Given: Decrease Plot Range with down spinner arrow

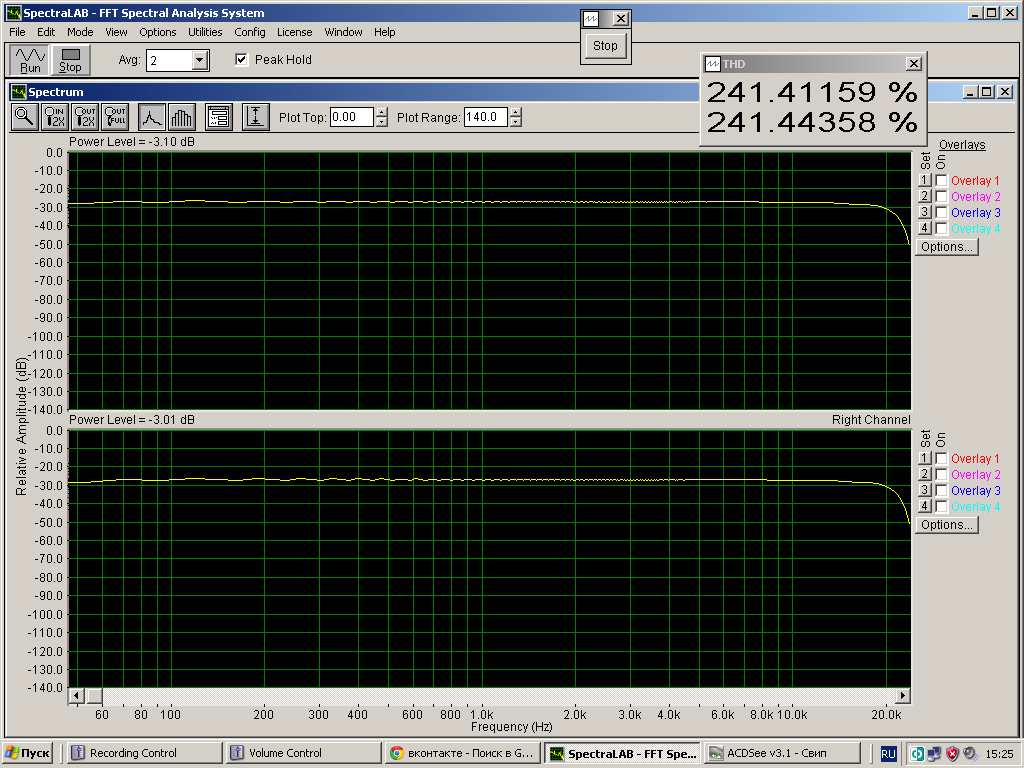Looking at the screenshot, I should click(515, 122).
